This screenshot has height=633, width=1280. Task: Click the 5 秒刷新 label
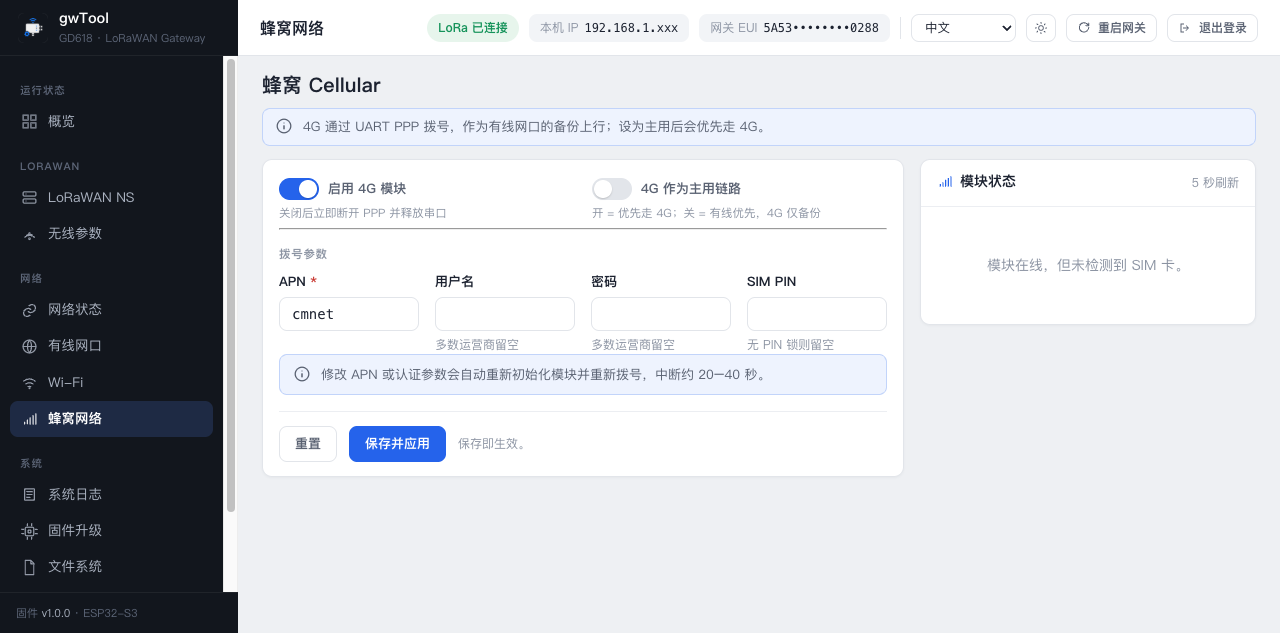(x=1215, y=183)
